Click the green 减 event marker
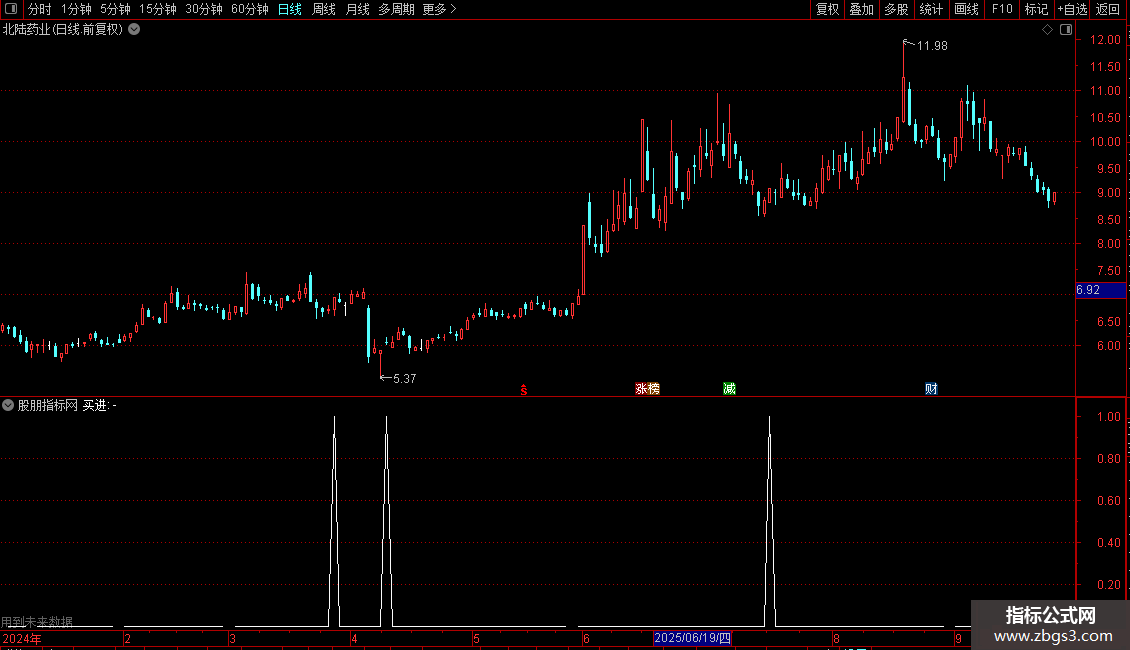Image resolution: width=1130 pixels, height=650 pixels. click(x=729, y=389)
